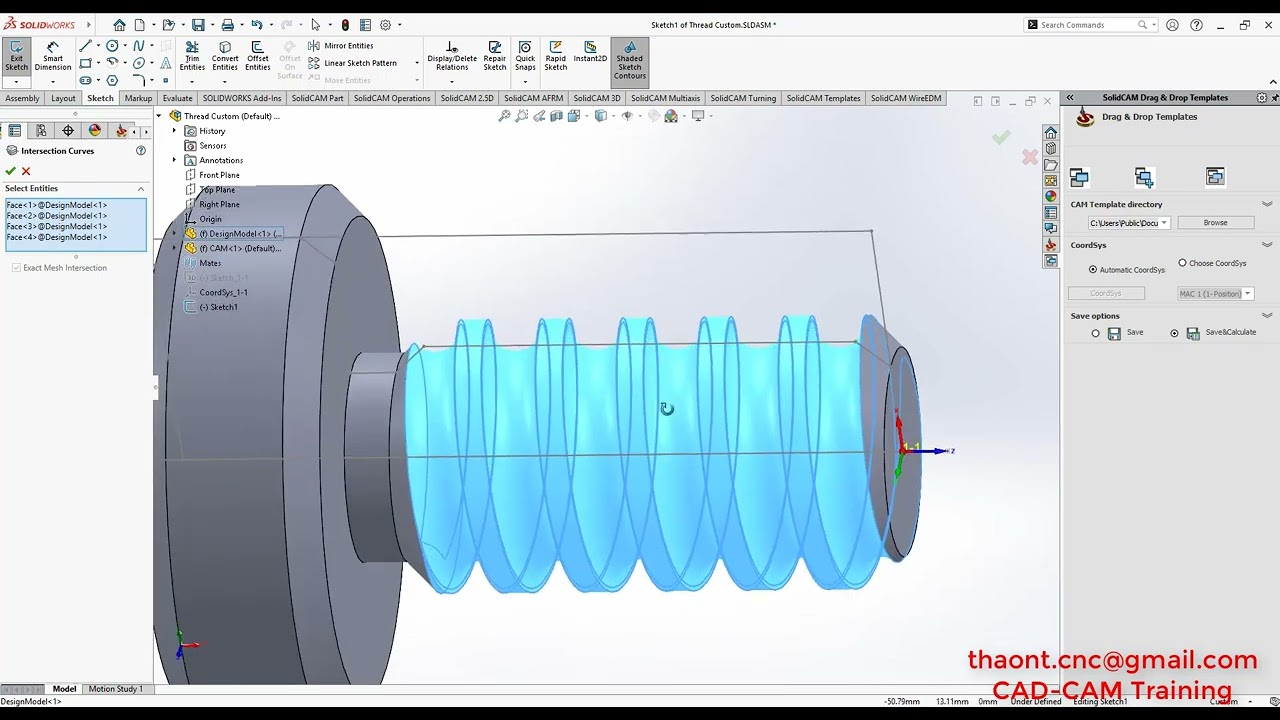The height and width of the screenshot is (720, 1280).
Task: Click the disabled CoordSys button
Action: 1106,294
